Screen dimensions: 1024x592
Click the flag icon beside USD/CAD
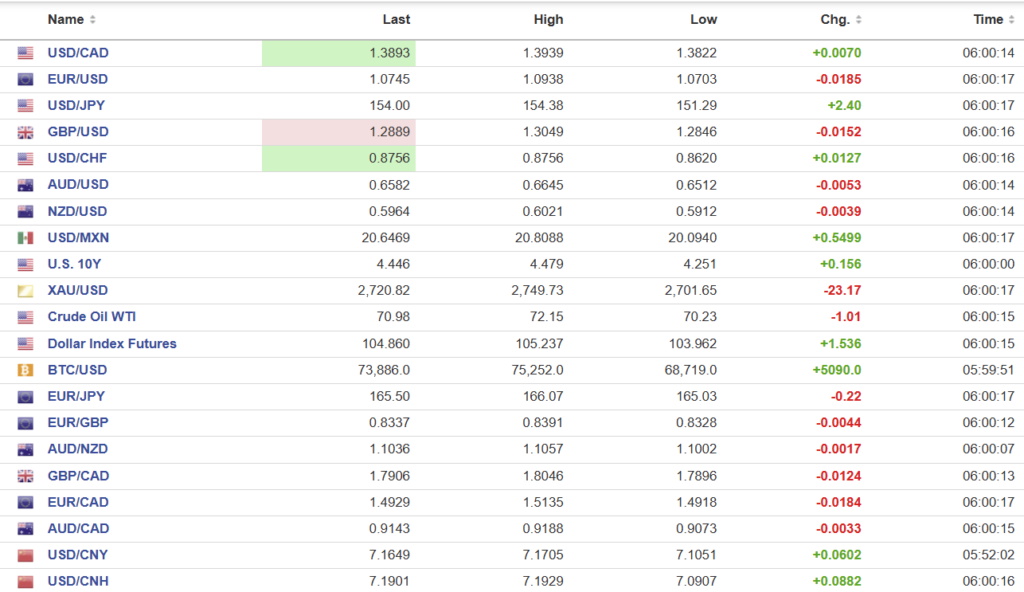click(x=25, y=53)
